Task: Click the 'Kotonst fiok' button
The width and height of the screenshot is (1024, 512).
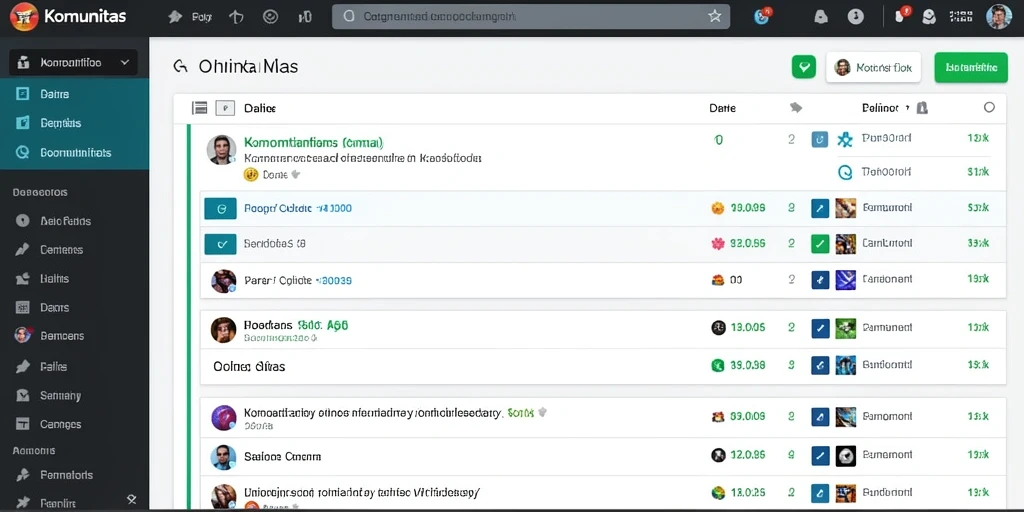Action: point(873,67)
